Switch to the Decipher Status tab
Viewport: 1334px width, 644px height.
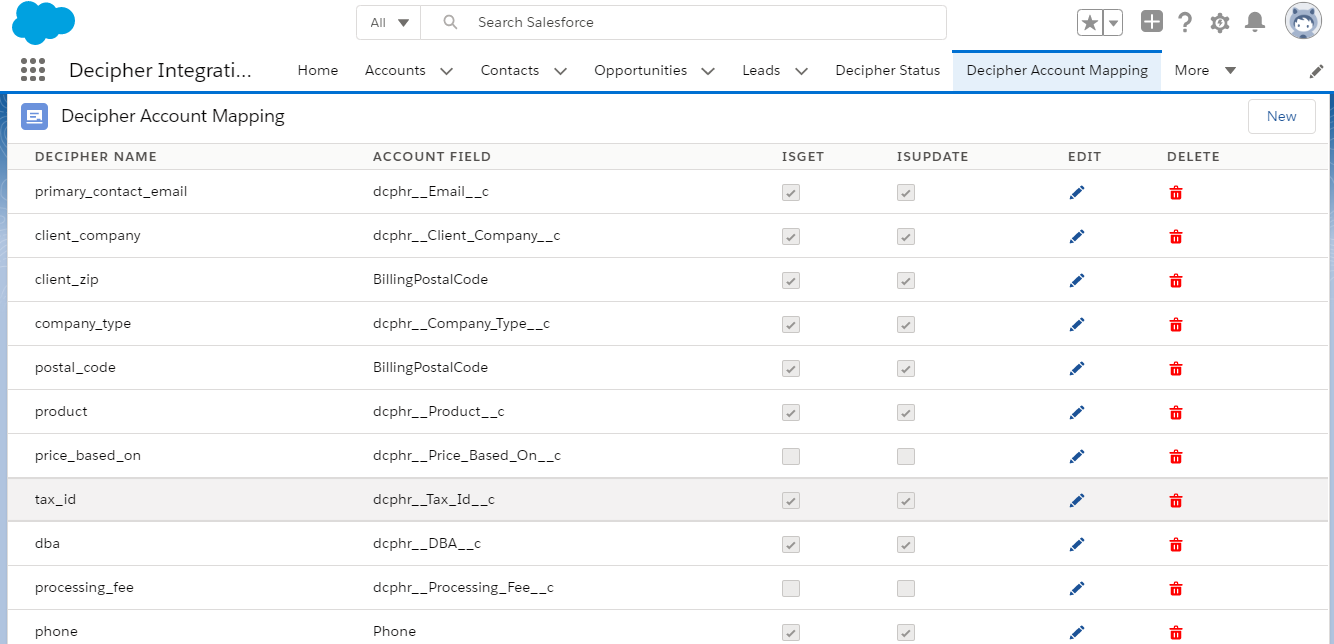click(887, 70)
